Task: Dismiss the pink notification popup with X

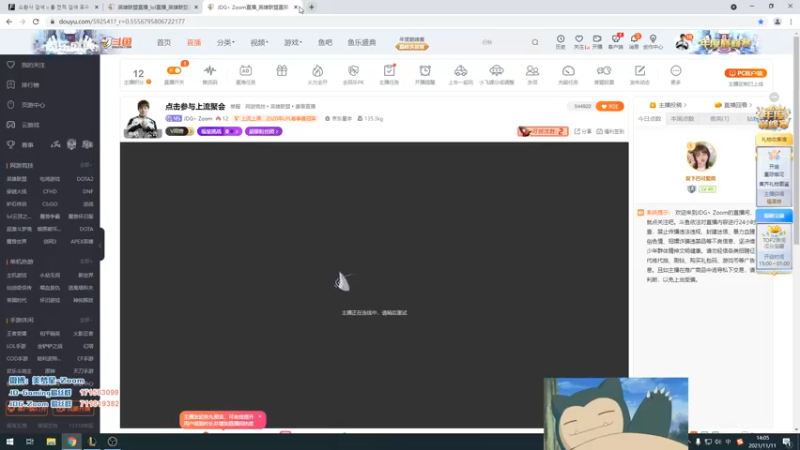Action: (260, 417)
